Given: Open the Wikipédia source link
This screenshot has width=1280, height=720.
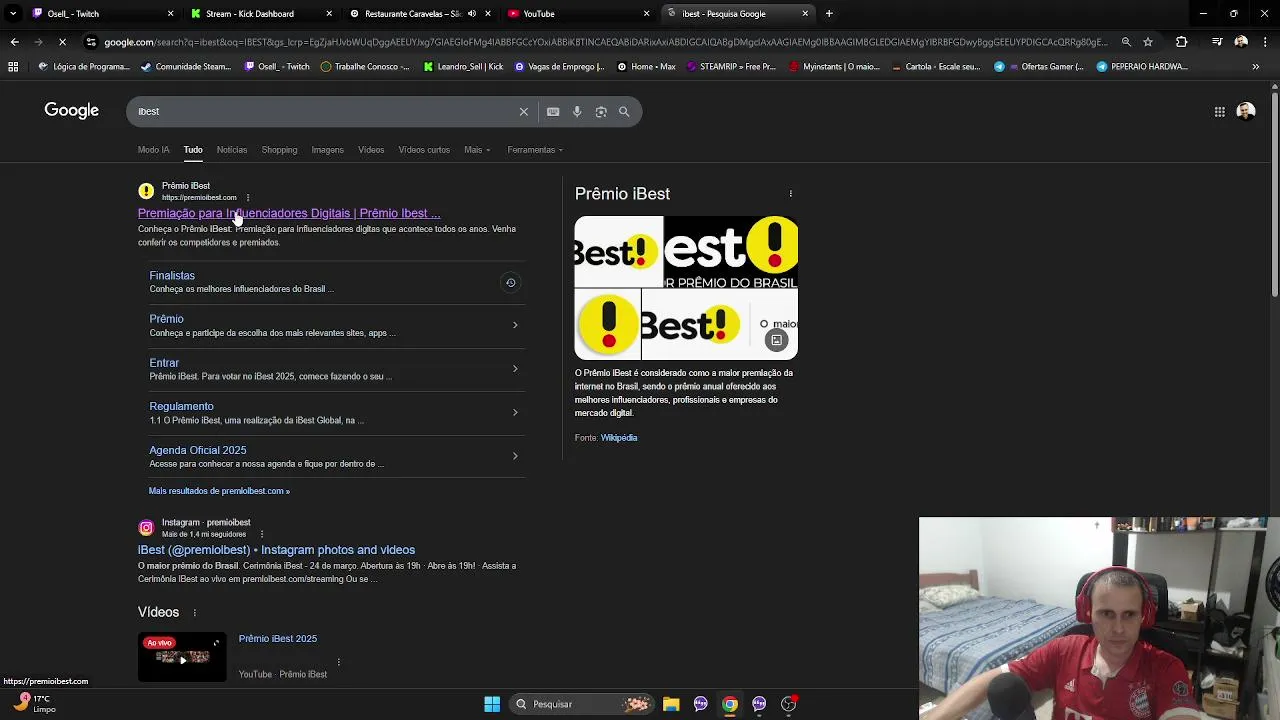Looking at the screenshot, I should tap(619, 438).
